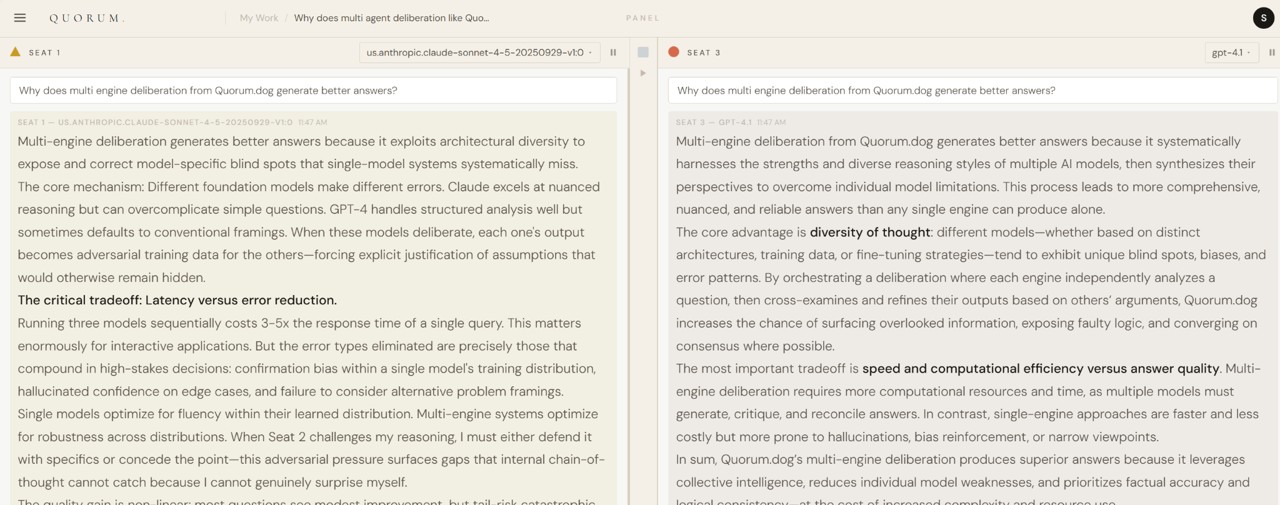Click the bold 'diversity of thought' text
The height and width of the screenshot is (505, 1280).
click(870, 232)
